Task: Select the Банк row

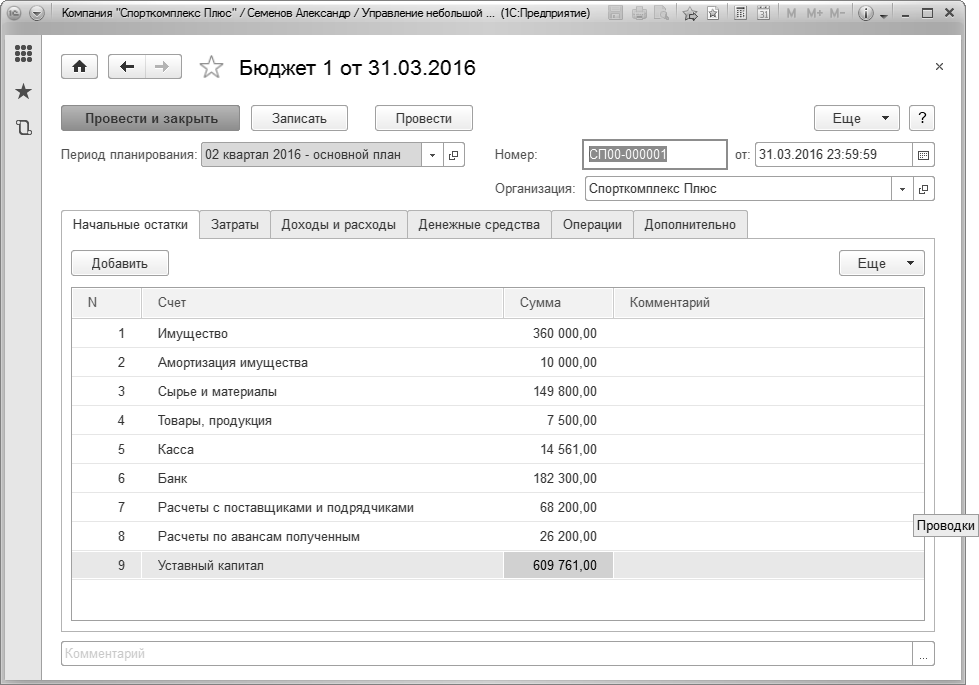Action: click(498, 478)
